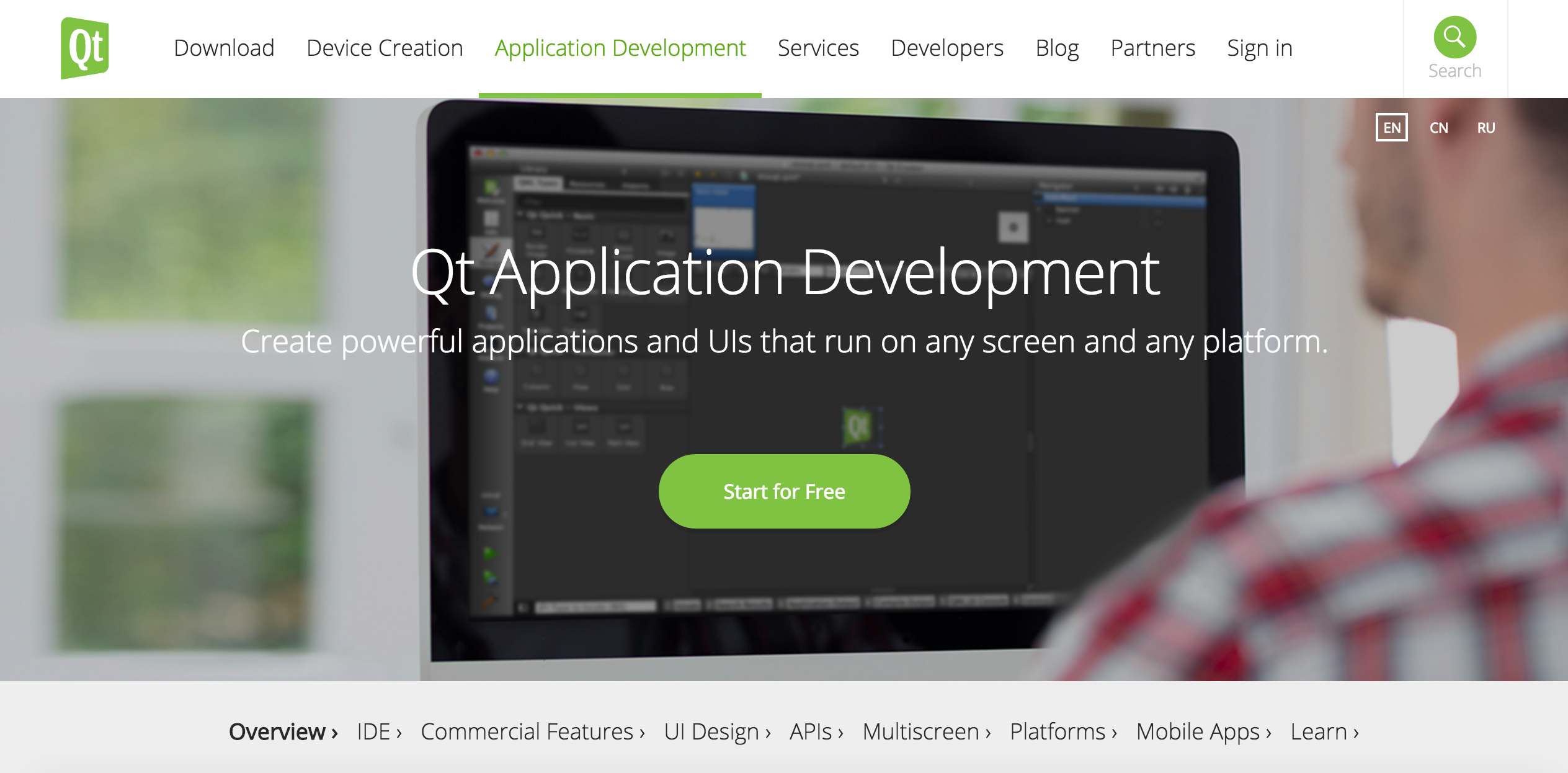
Task: Open the Partners page
Action: [x=1152, y=48]
